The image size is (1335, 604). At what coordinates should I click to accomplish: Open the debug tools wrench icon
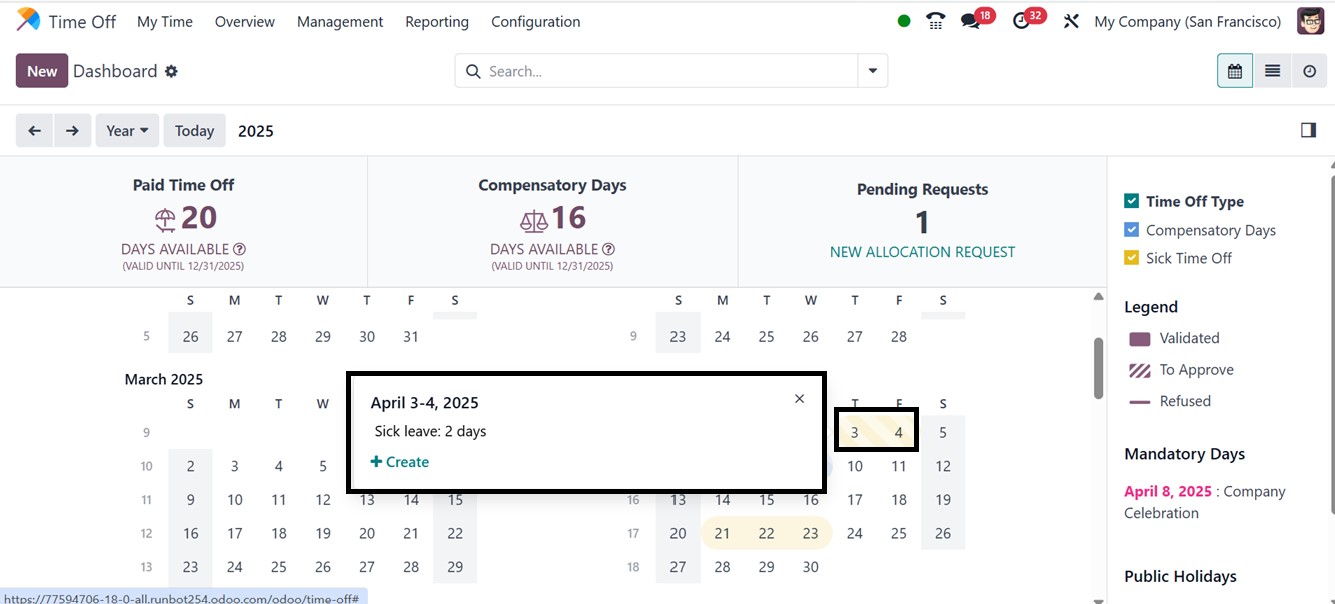point(1071,21)
